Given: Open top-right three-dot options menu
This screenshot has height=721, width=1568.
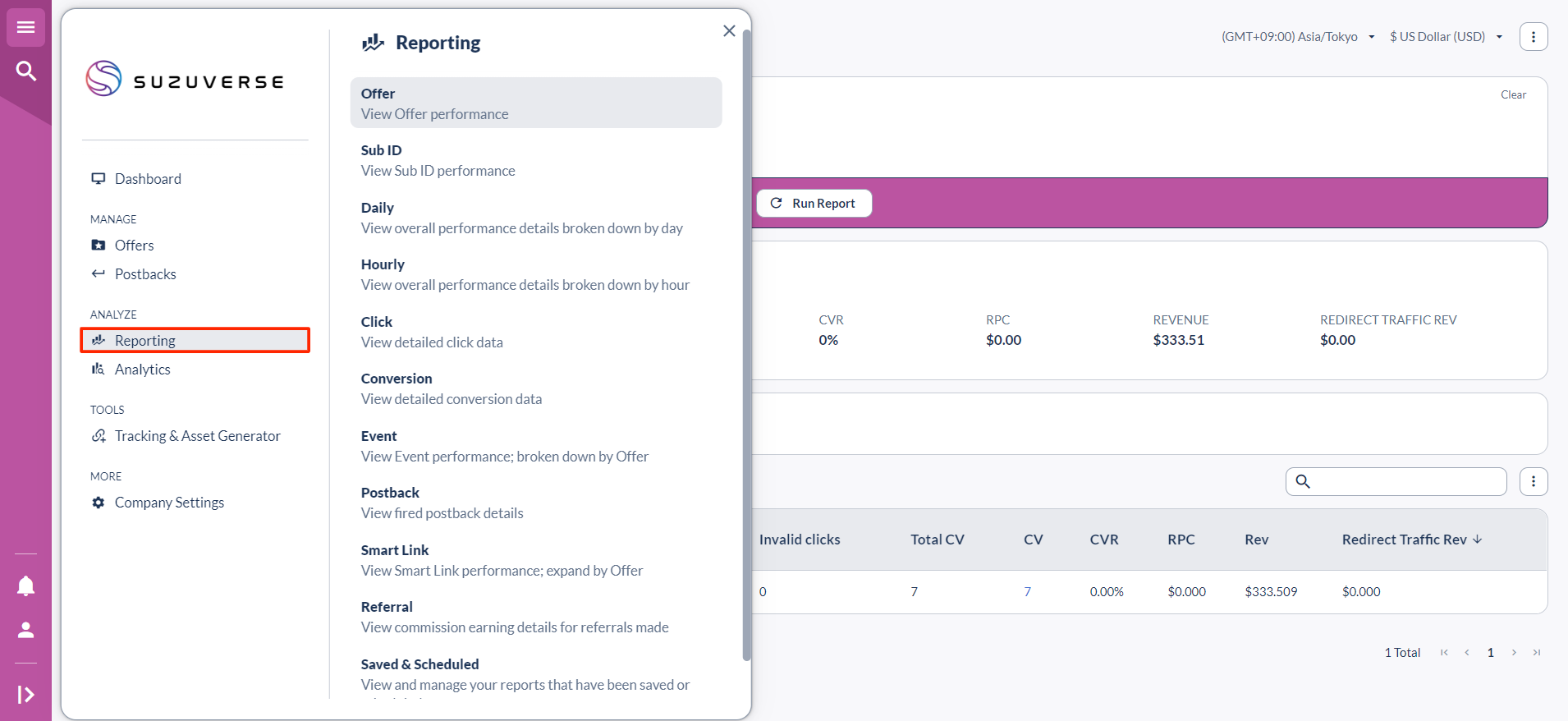Looking at the screenshot, I should tap(1533, 37).
